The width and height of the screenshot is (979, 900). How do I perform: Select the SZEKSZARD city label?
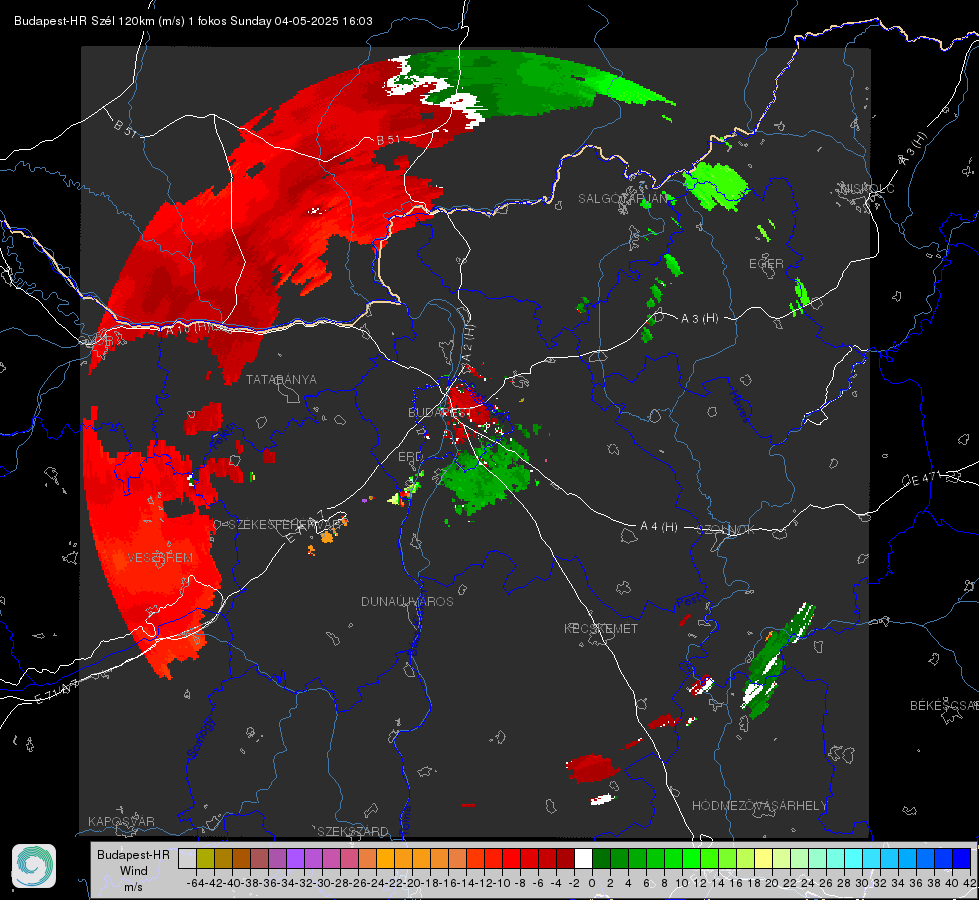tap(353, 831)
